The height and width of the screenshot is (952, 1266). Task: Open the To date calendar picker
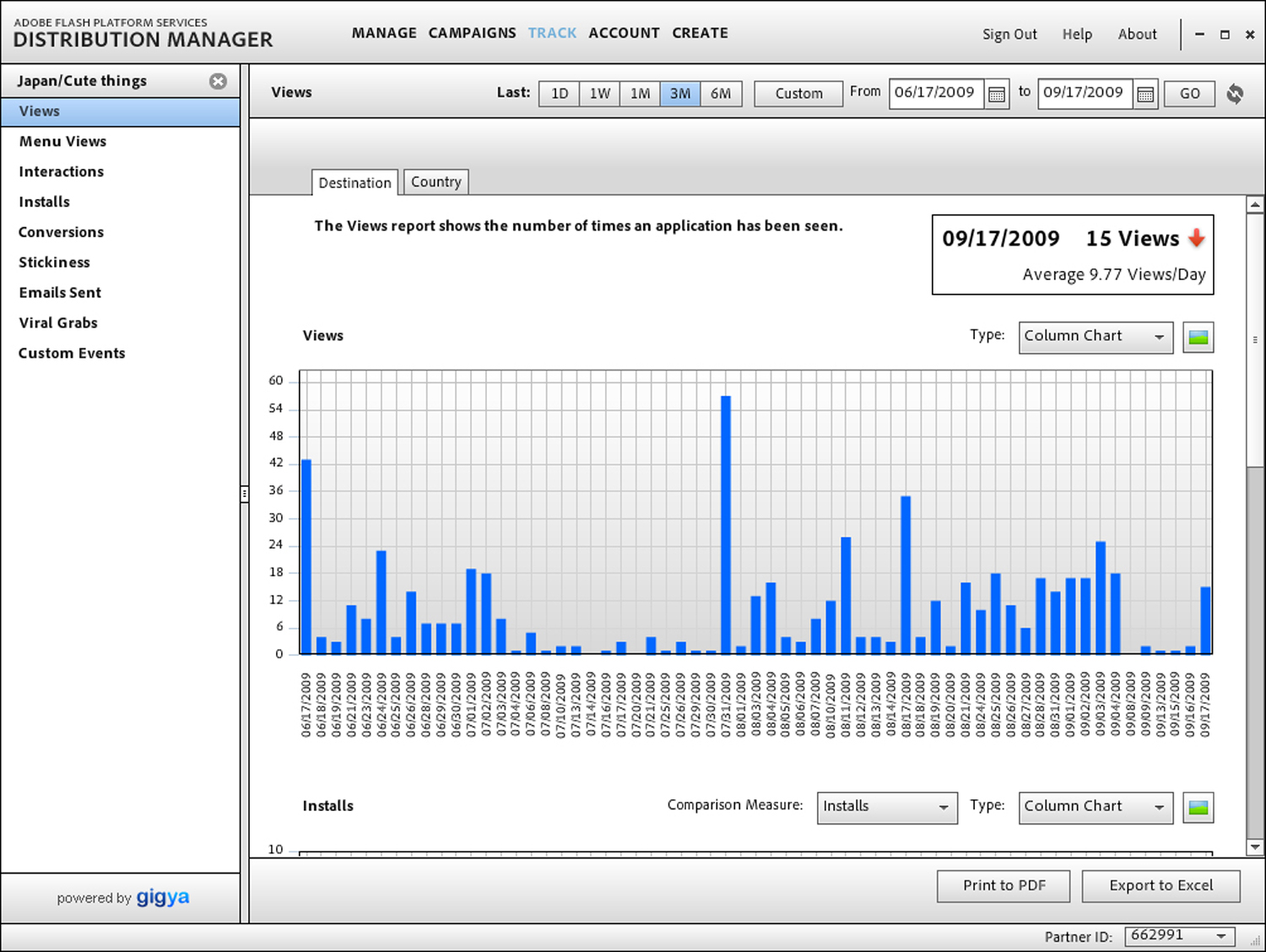coord(1145,94)
